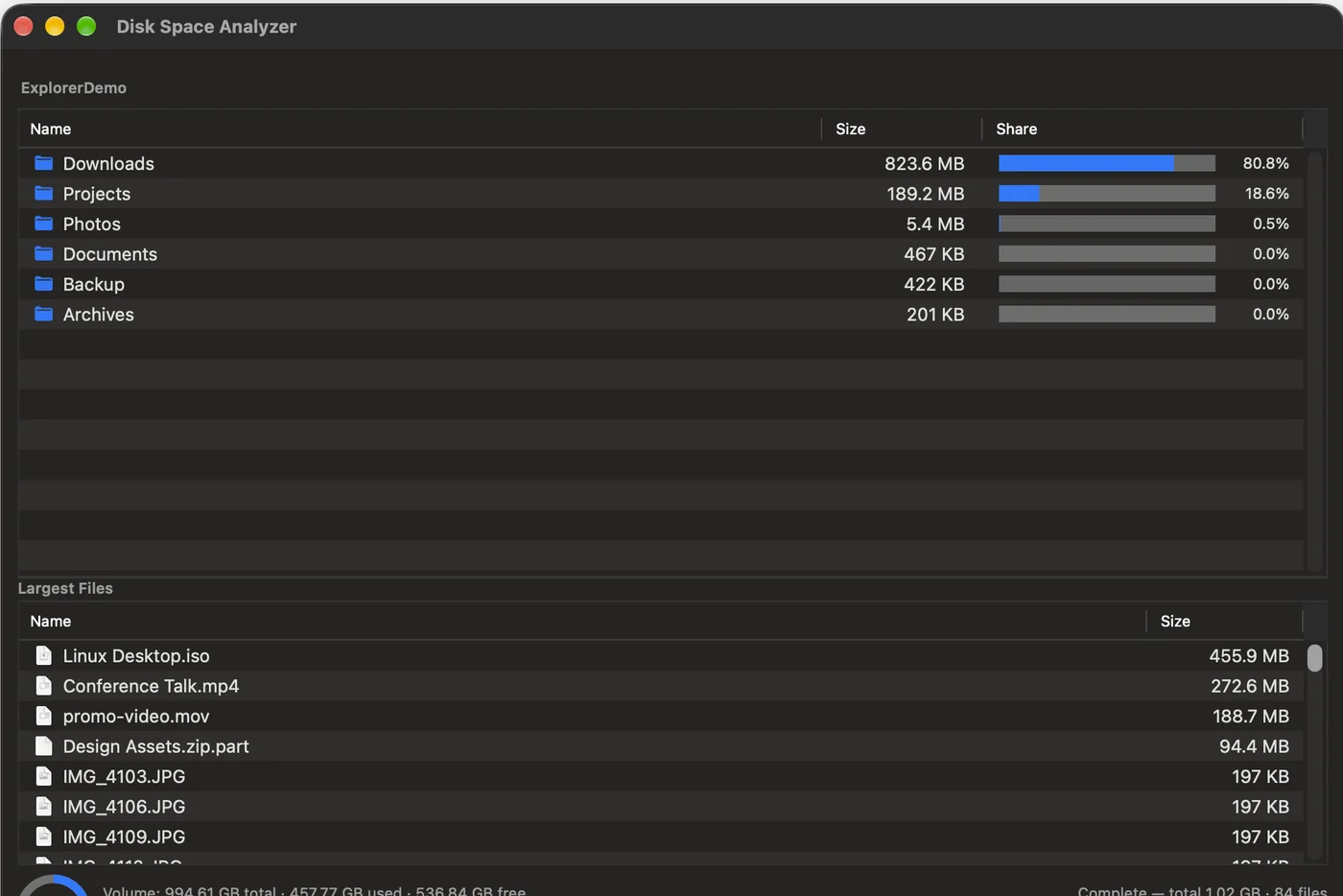The image size is (1343, 896).
Task: Click the IMG_4103.JPG file icon
Action: [x=43, y=776]
